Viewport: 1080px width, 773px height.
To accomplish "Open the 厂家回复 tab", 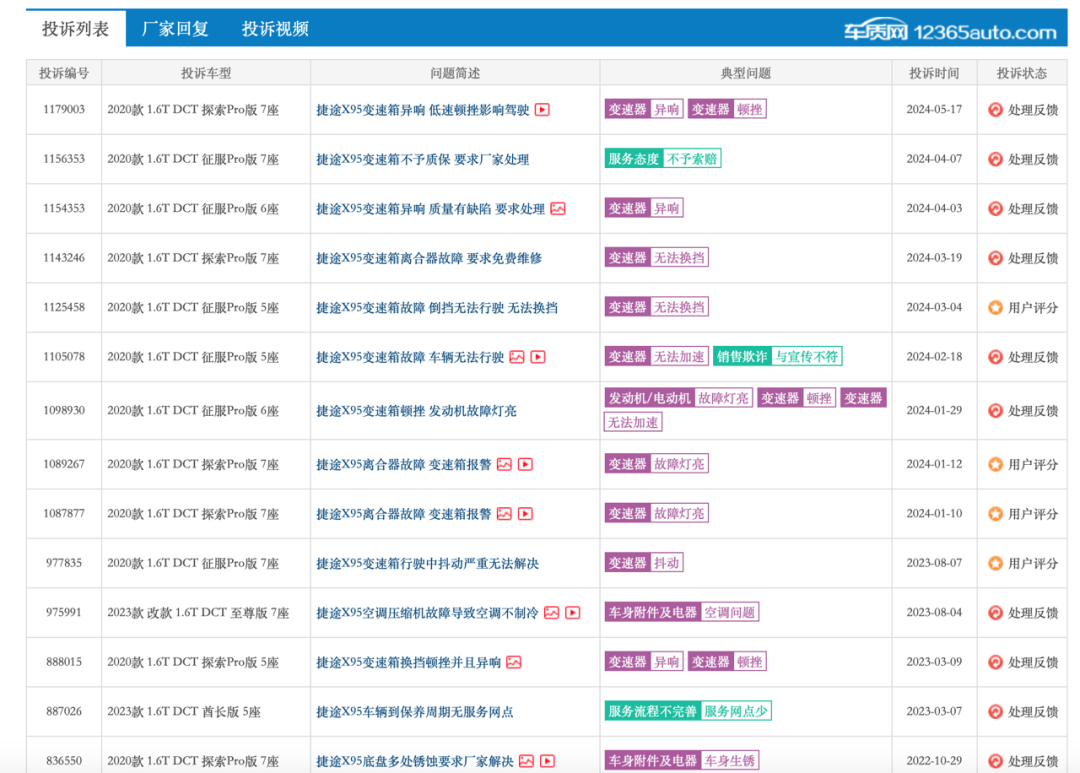I will click(175, 29).
